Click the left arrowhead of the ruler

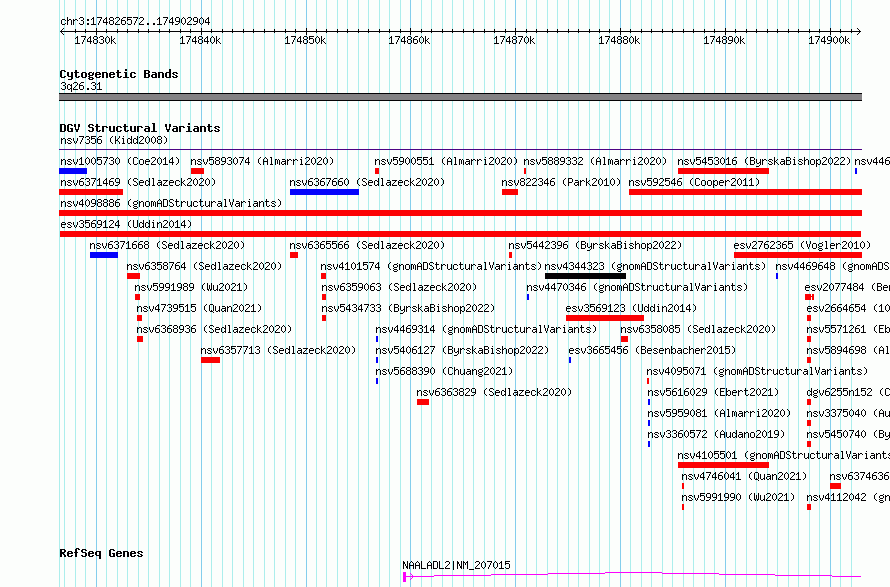click(x=62, y=32)
